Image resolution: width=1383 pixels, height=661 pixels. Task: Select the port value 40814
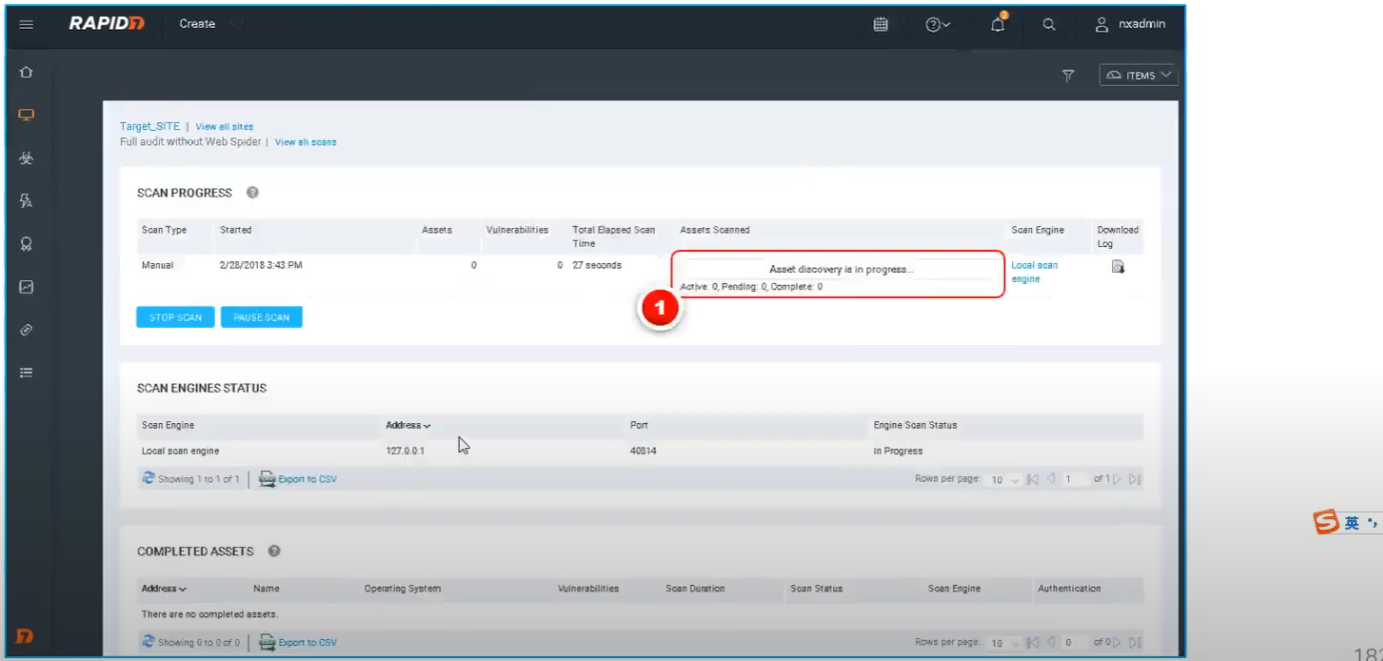point(643,451)
